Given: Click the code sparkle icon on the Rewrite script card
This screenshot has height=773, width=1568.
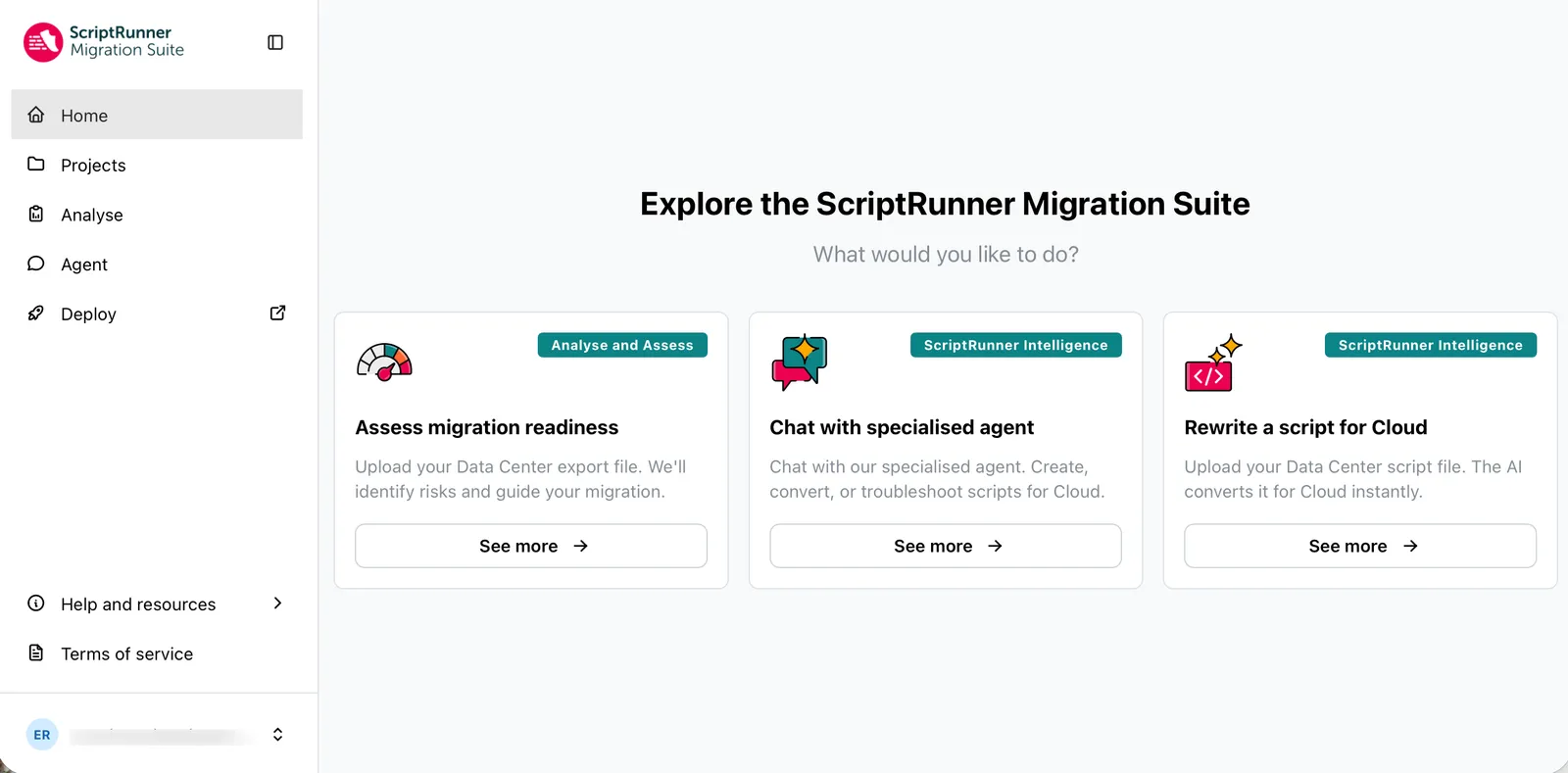Looking at the screenshot, I should [x=1213, y=362].
